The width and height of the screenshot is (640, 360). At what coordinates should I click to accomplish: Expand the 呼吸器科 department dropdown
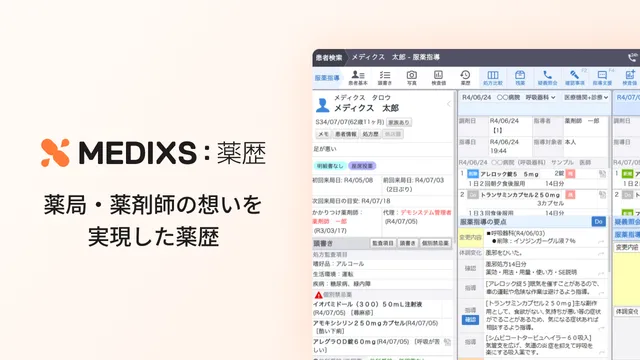pyautogui.click(x=540, y=98)
